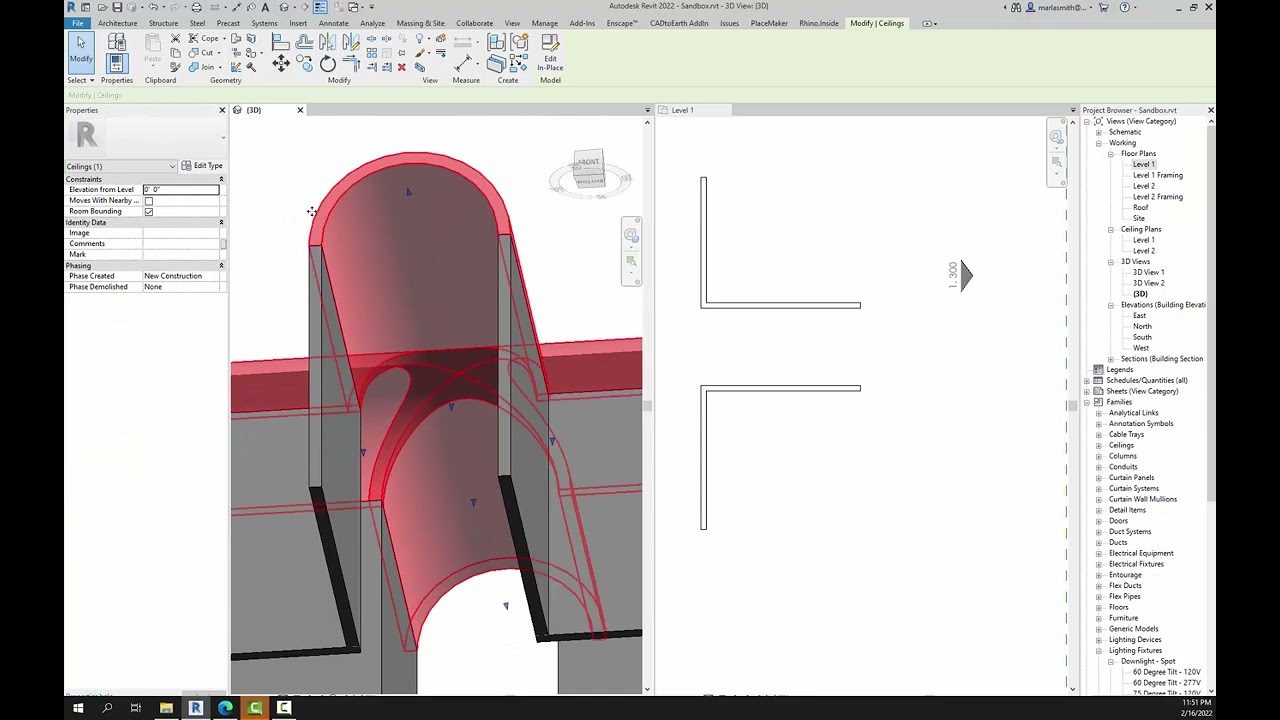The width and height of the screenshot is (1280, 720).
Task: Collapse the Floor Plans tree node
Action: pyautogui.click(x=1110, y=154)
